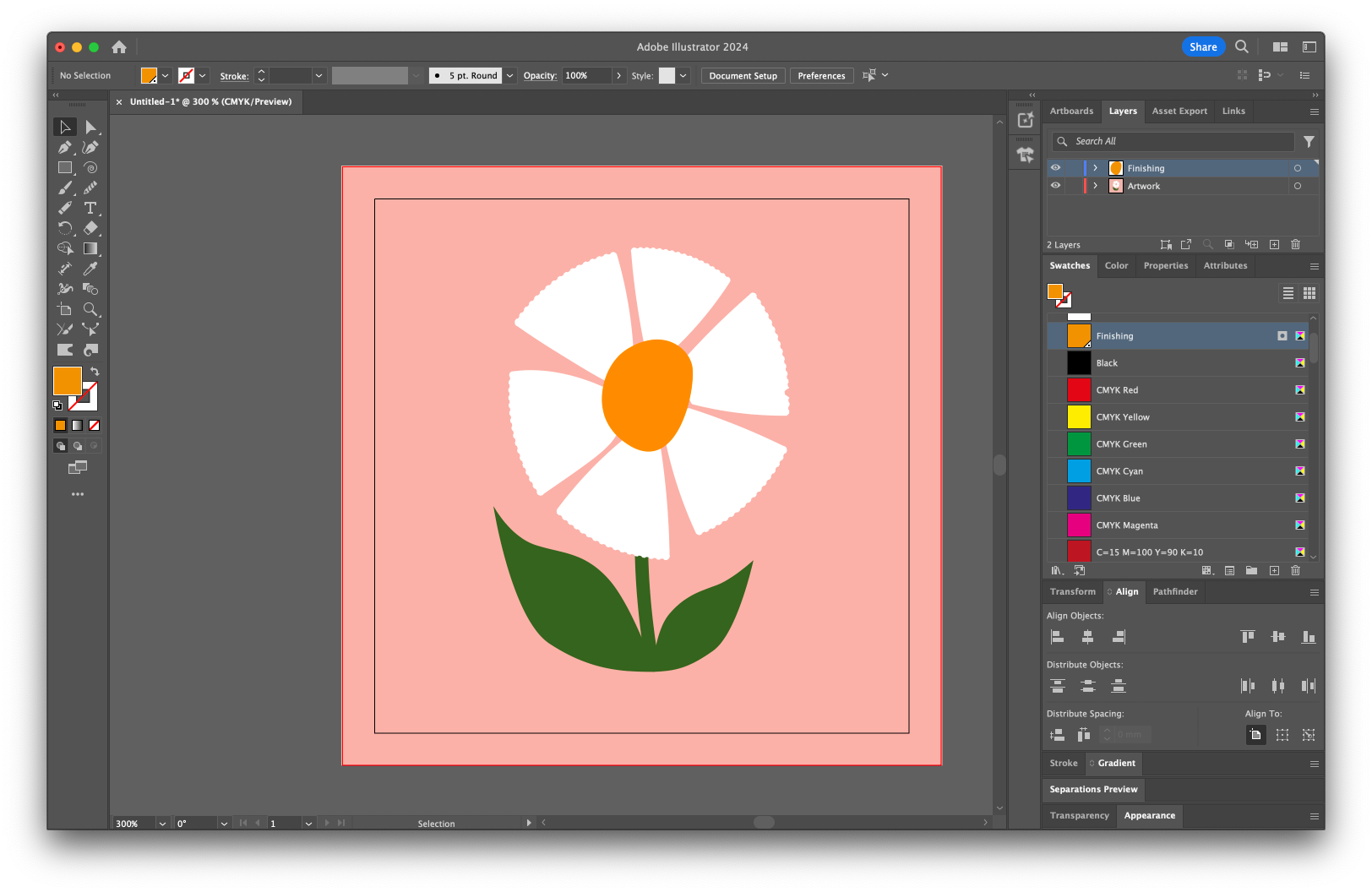Select the Curvature tool

[90, 147]
